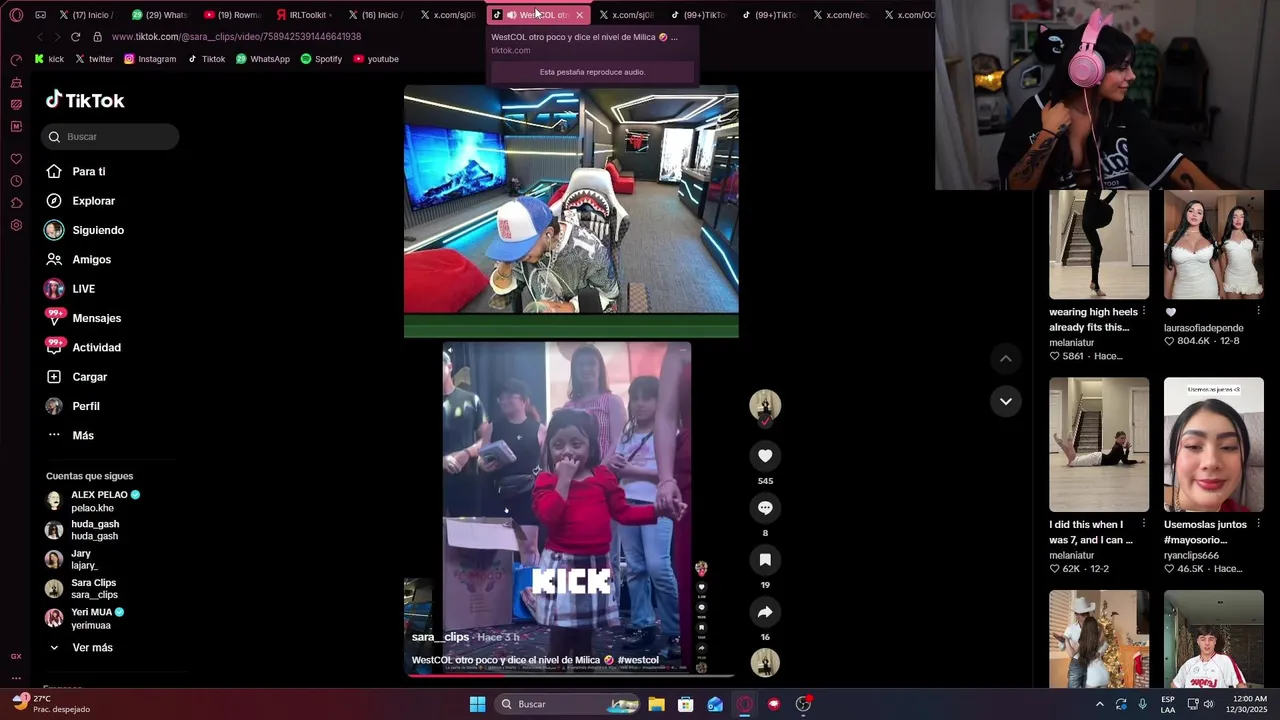Open Yeri MUA followed account
1280x720 pixels.
pos(85,618)
